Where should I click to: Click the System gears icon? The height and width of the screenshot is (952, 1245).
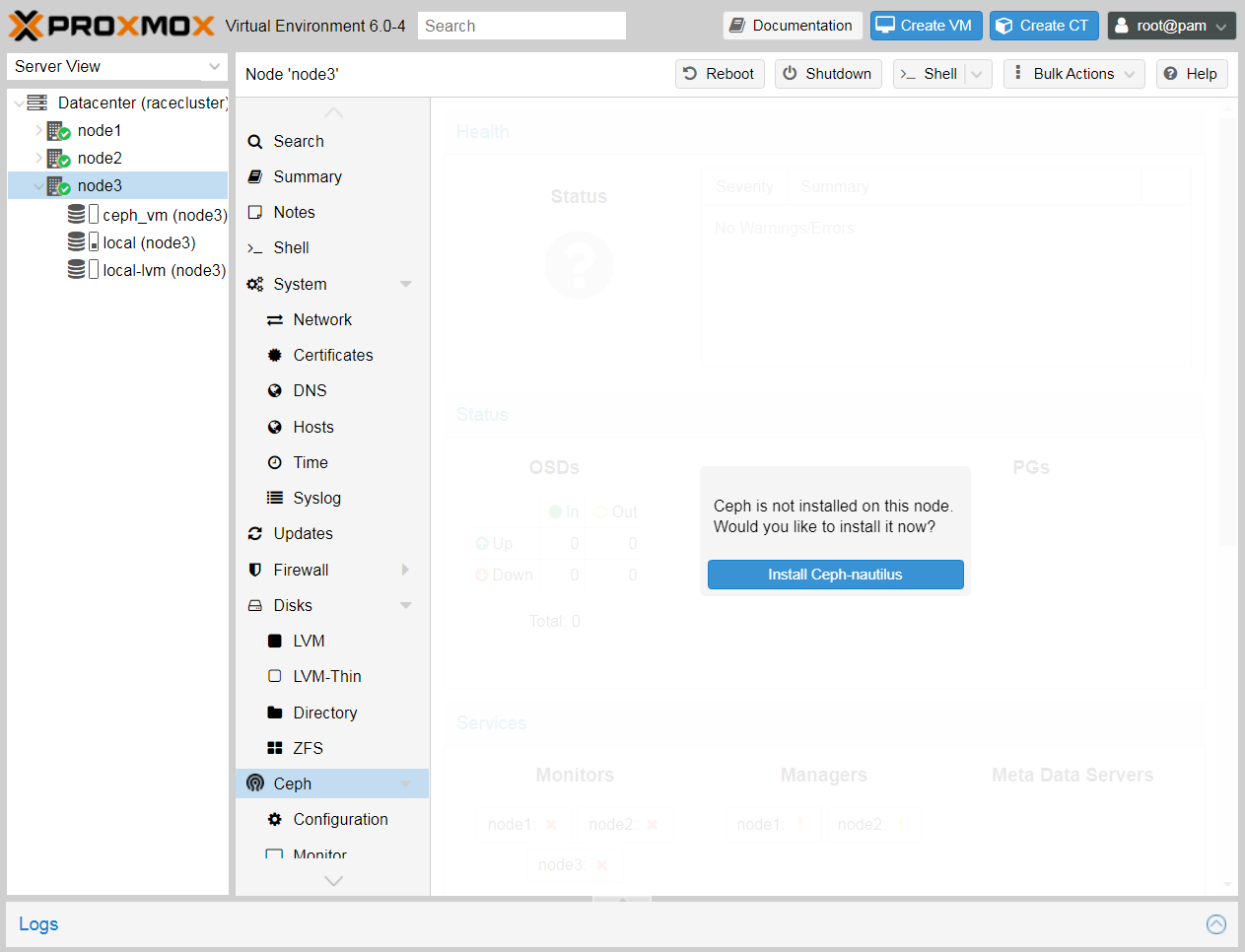pos(255,284)
